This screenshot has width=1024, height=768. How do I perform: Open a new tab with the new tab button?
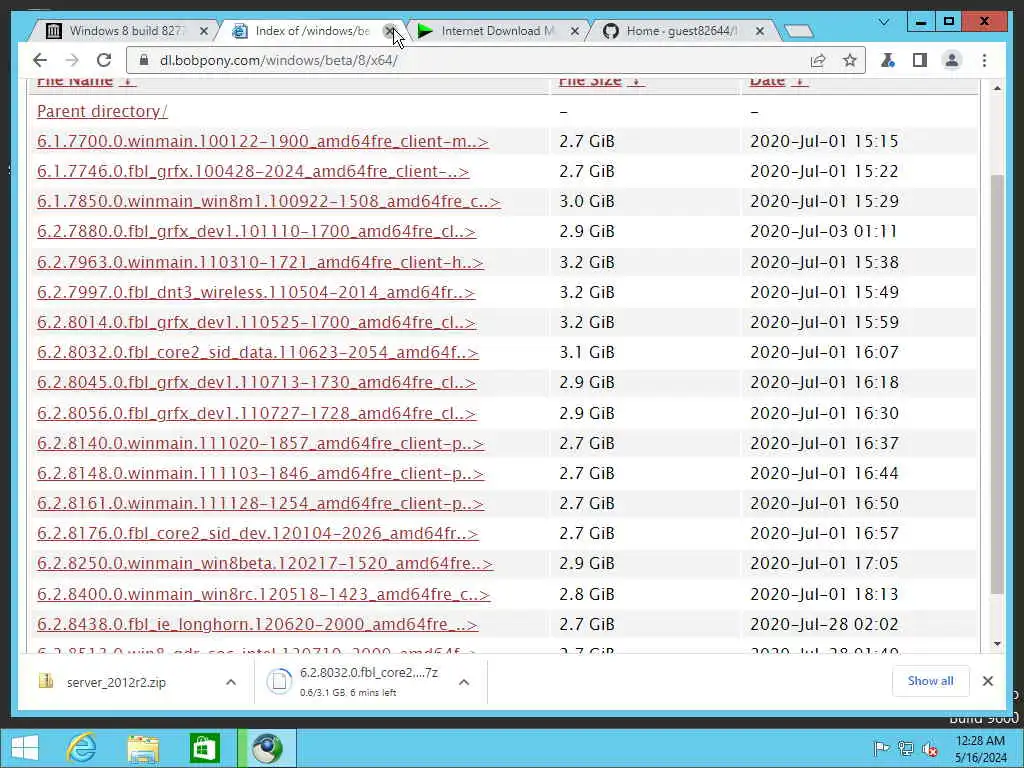[x=798, y=31]
